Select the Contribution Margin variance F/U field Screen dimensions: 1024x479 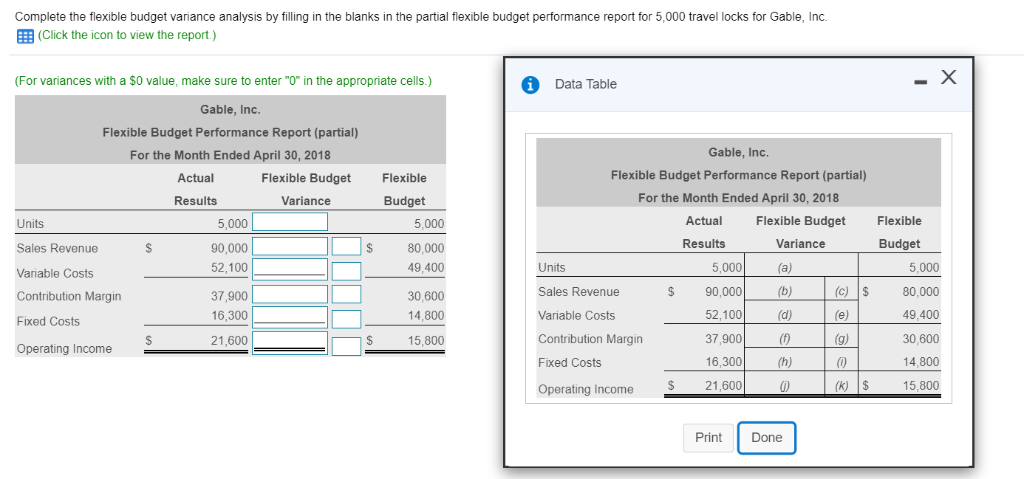(346, 294)
